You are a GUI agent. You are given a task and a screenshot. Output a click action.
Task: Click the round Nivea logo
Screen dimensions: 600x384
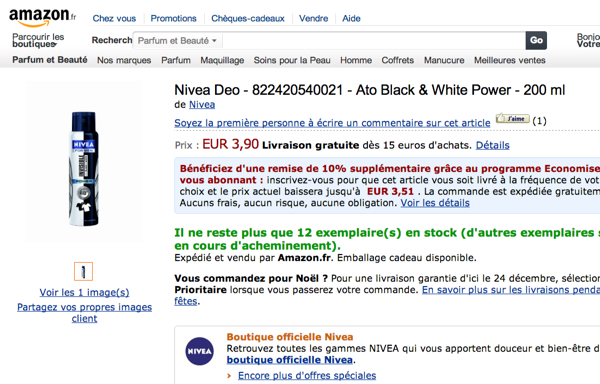tap(199, 351)
